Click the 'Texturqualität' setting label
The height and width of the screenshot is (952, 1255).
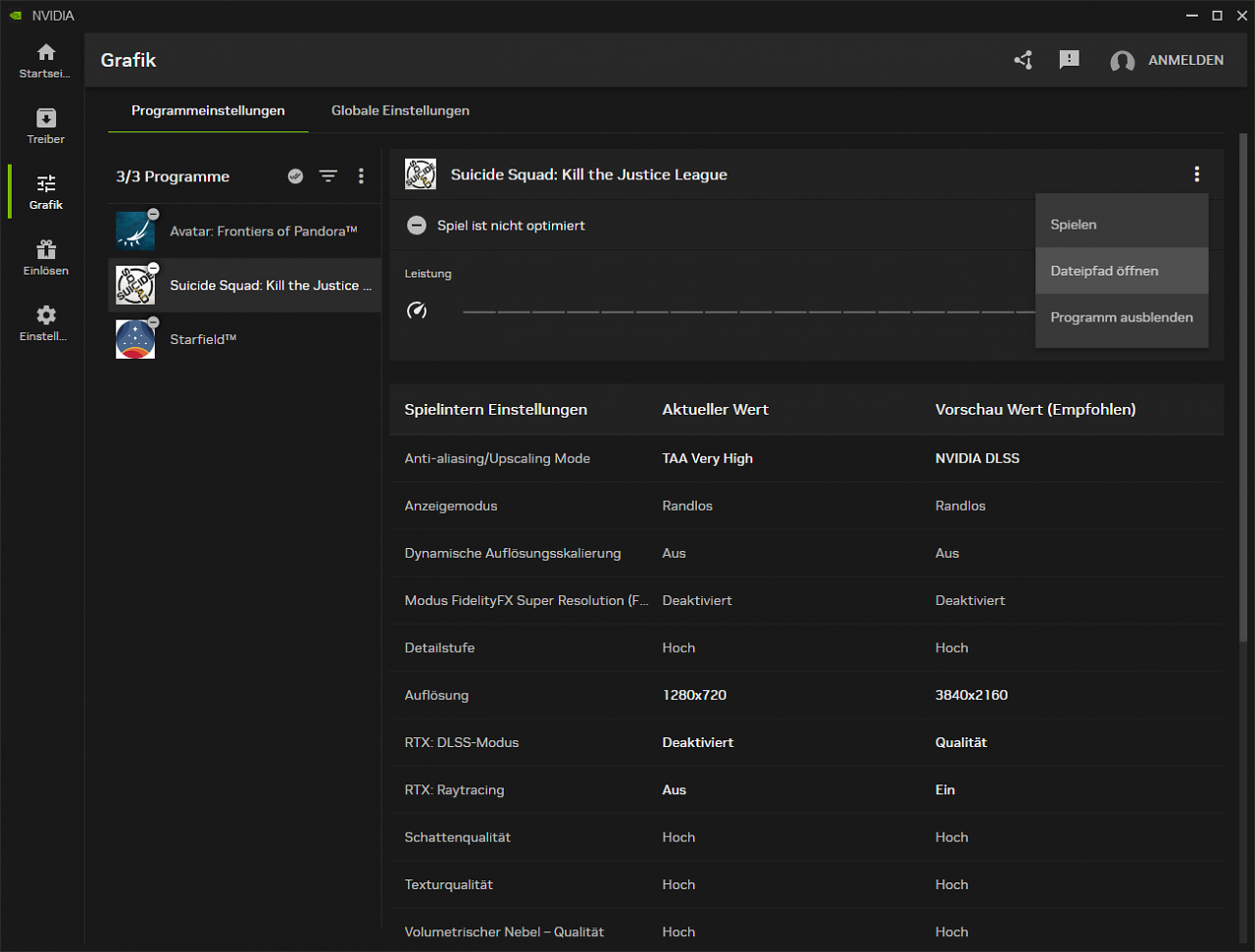(x=449, y=884)
